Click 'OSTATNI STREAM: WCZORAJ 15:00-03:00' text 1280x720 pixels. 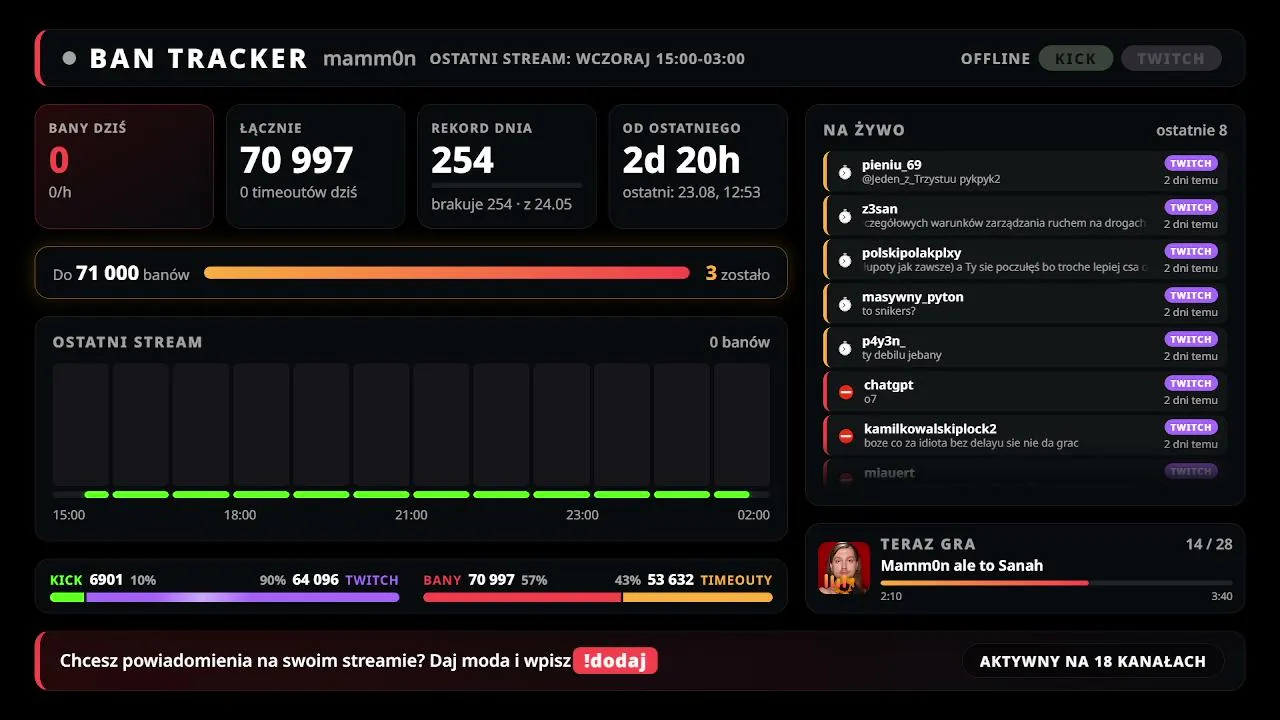click(587, 59)
